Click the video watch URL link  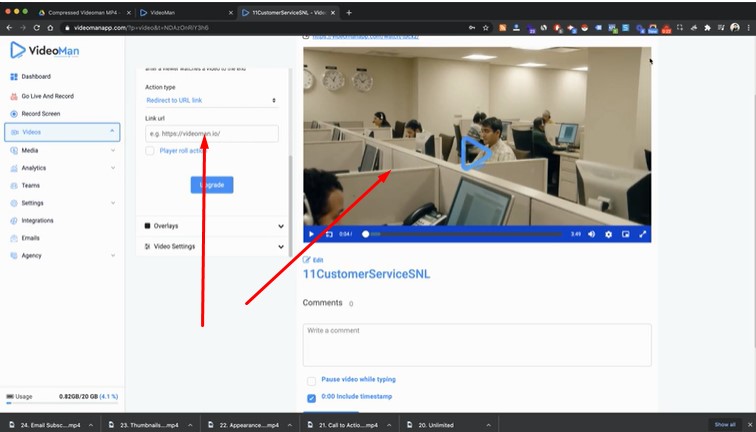pos(365,37)
